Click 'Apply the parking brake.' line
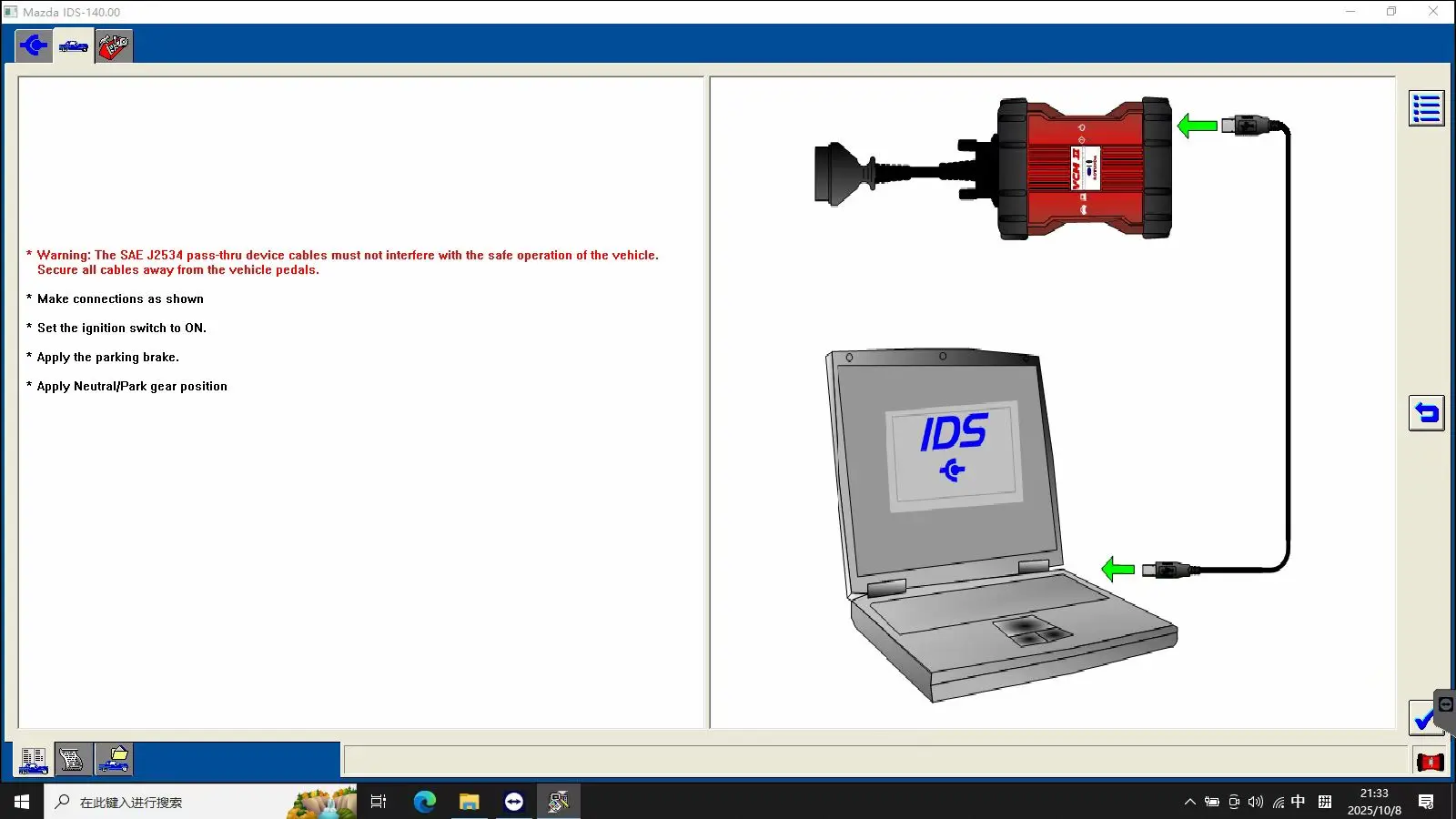Image resolution: width=1456 pixels, height=819 pixels. (x=108, y=357)
